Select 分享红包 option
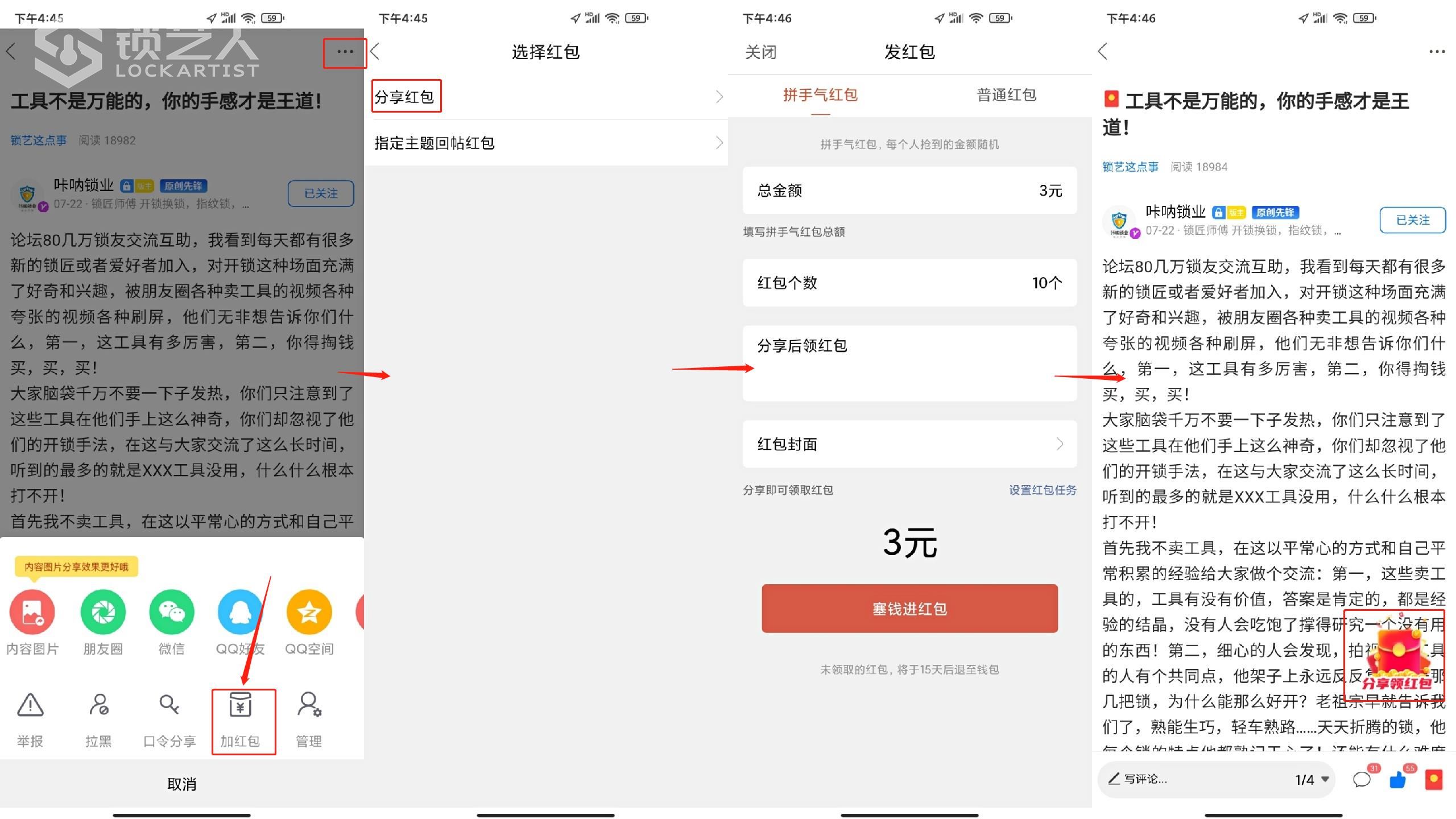 tap(546, 97)
